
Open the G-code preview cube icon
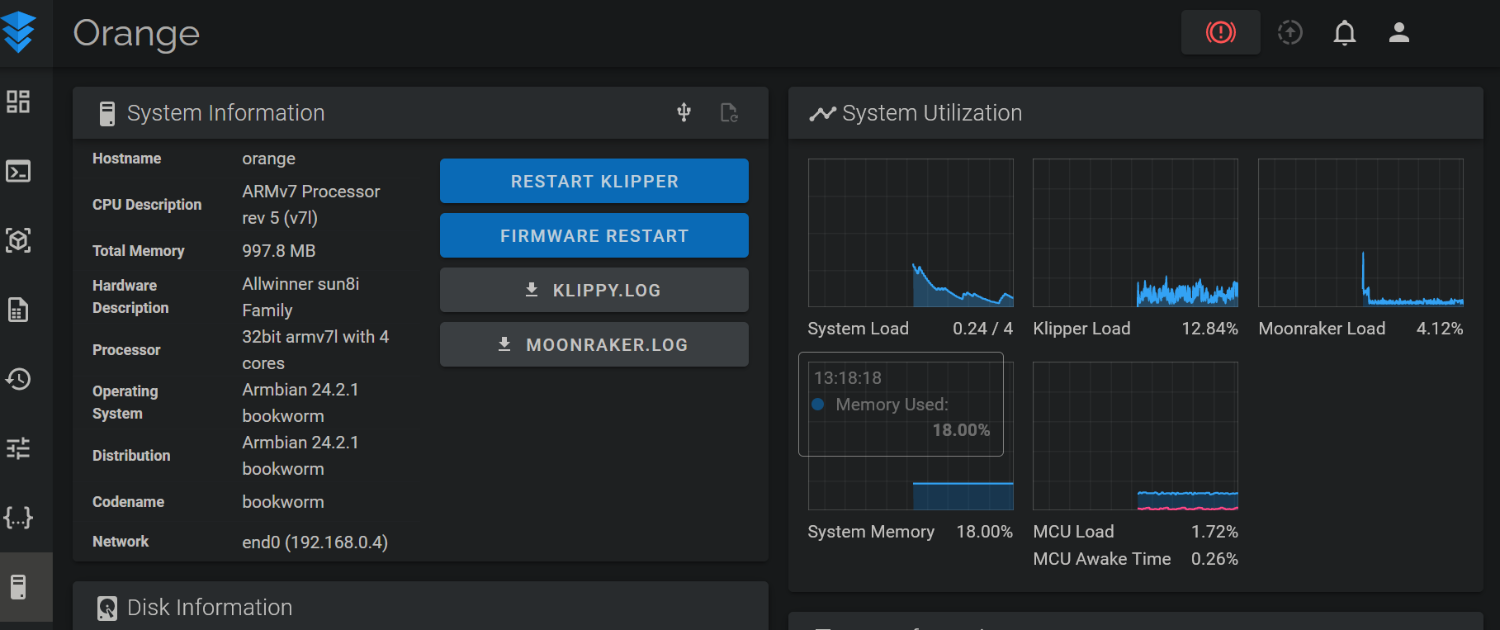click(x=18, y=240)
